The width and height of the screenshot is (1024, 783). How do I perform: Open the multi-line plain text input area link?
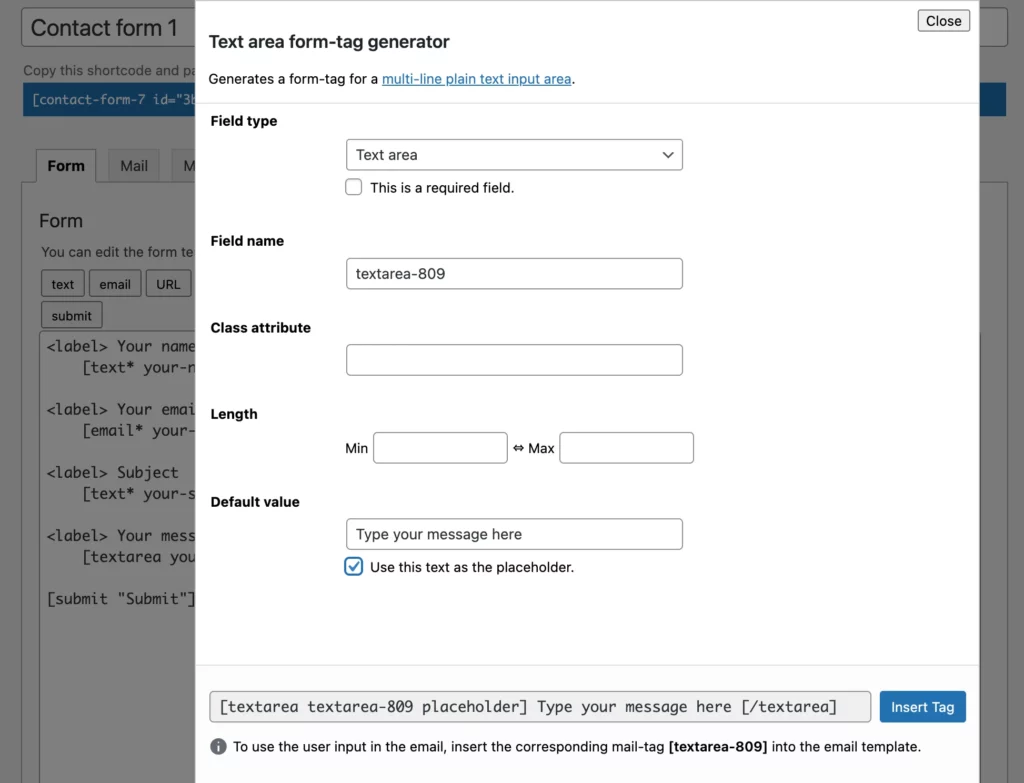coord(476,79)
